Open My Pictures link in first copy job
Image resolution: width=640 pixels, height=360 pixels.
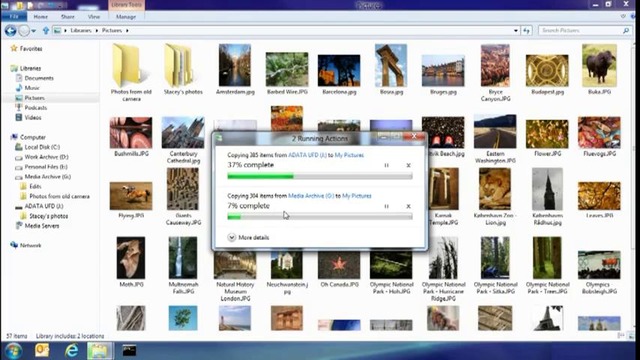[349, 155]
